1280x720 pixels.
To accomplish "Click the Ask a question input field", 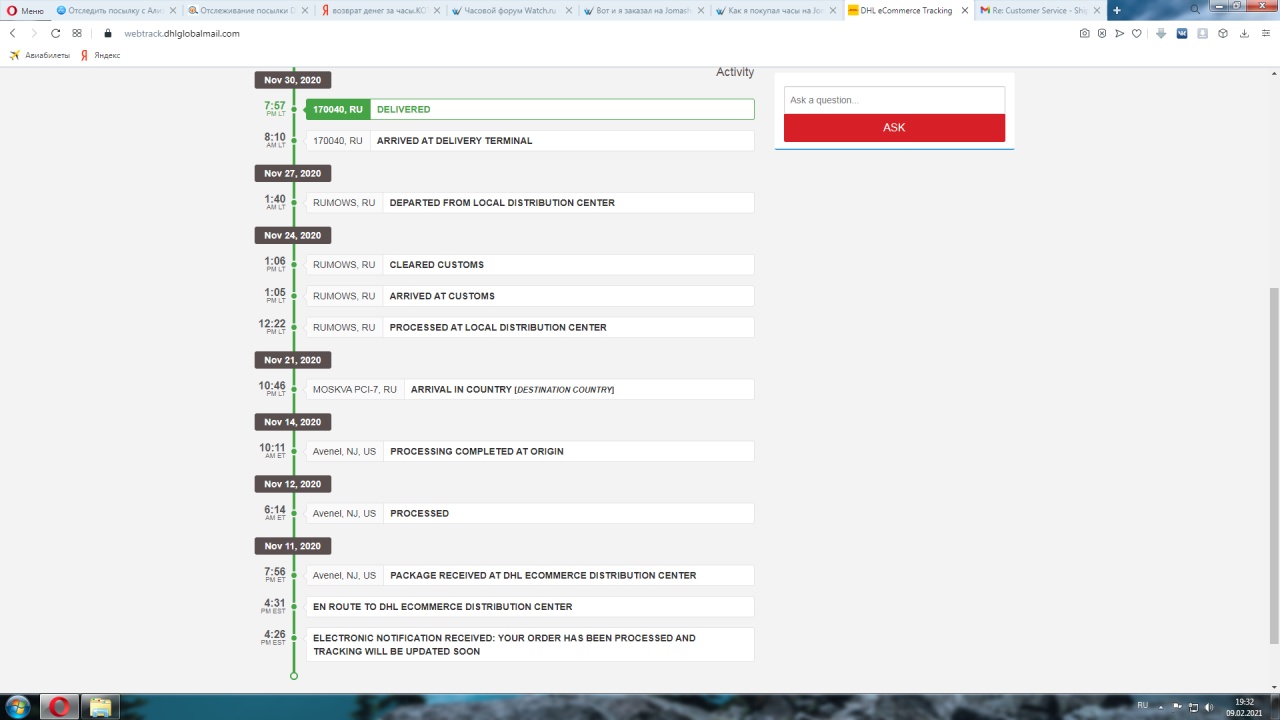I will (894, 100).
